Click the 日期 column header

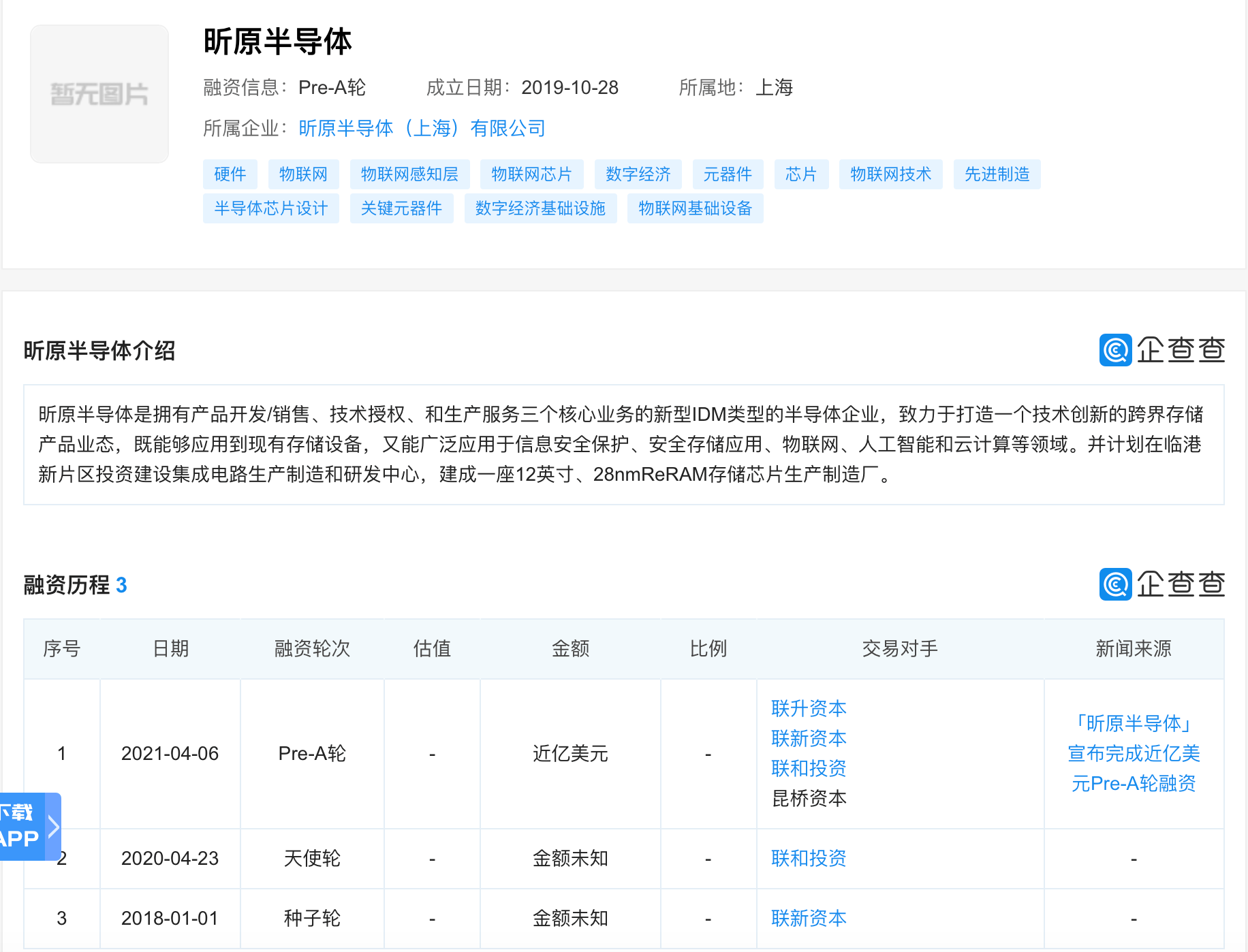pyautogui.click(x=170, y=648)
